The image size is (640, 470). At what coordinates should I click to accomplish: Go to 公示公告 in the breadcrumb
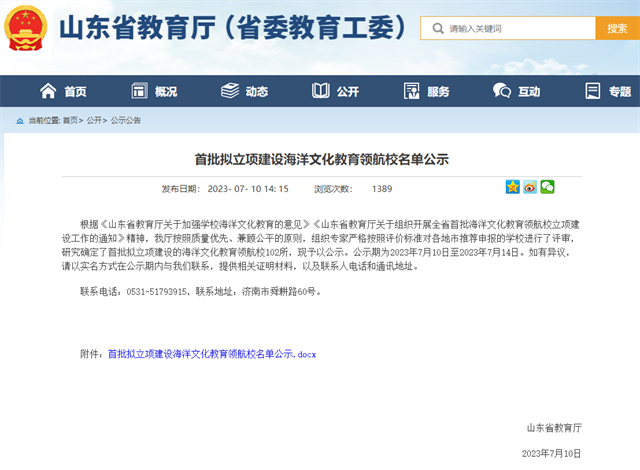(126, 120)
